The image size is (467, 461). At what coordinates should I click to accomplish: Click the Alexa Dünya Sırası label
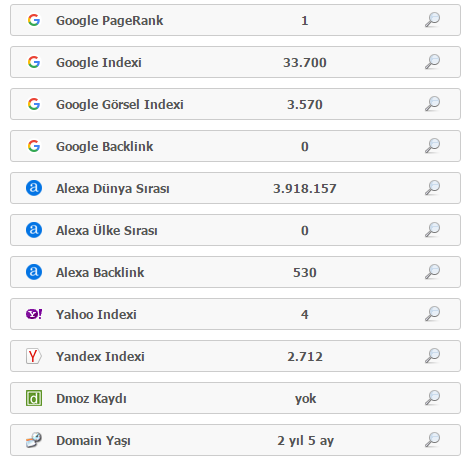pyautogui.click(x=113, y=189)
